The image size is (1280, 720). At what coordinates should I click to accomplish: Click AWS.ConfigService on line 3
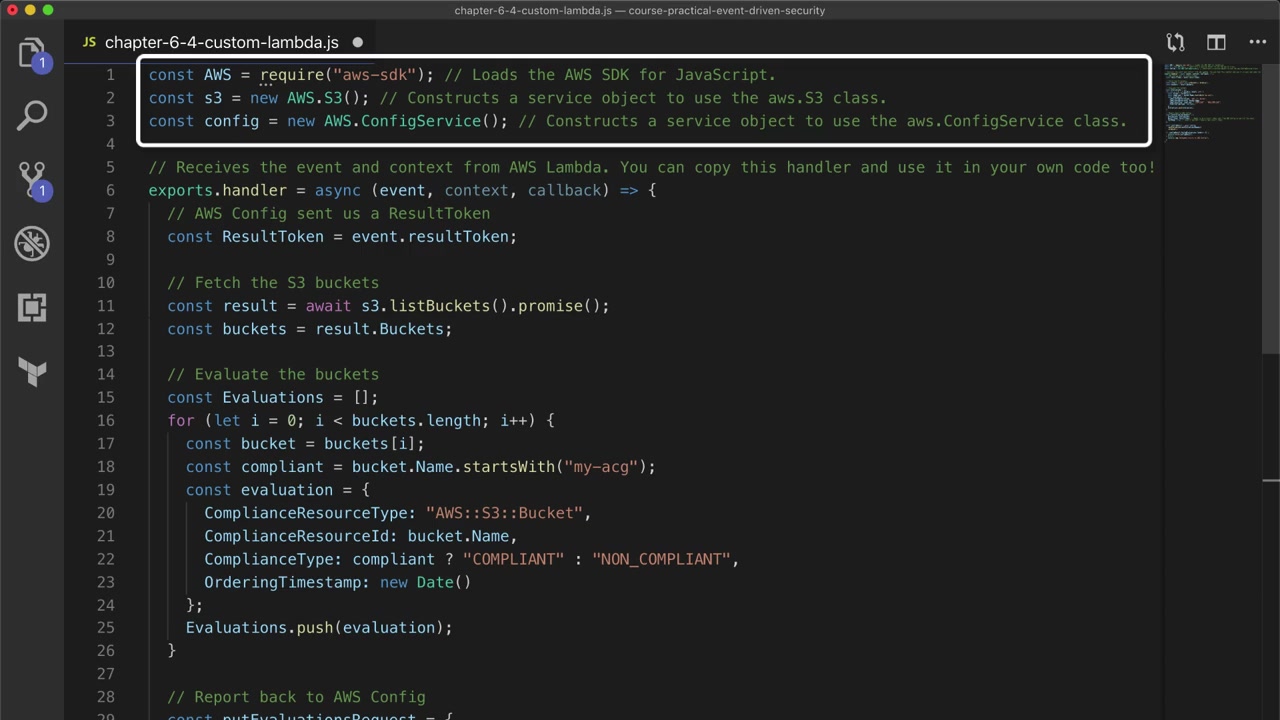pos(402,121)
